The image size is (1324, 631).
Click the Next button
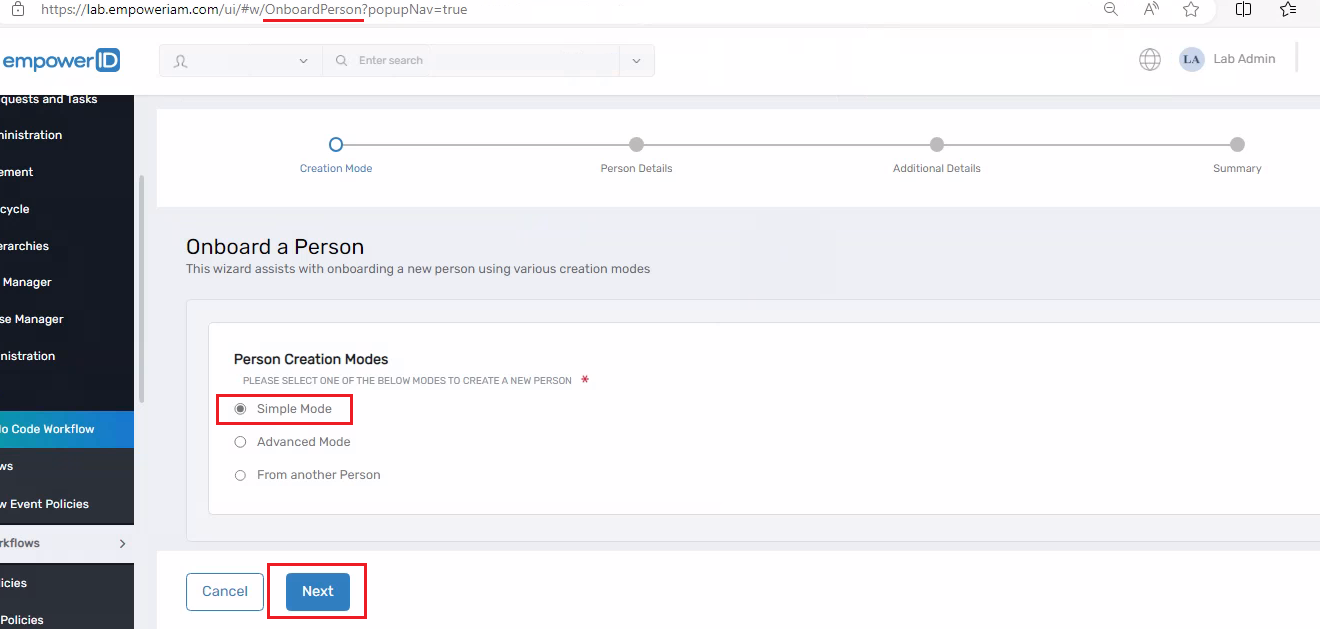point(318,592)
